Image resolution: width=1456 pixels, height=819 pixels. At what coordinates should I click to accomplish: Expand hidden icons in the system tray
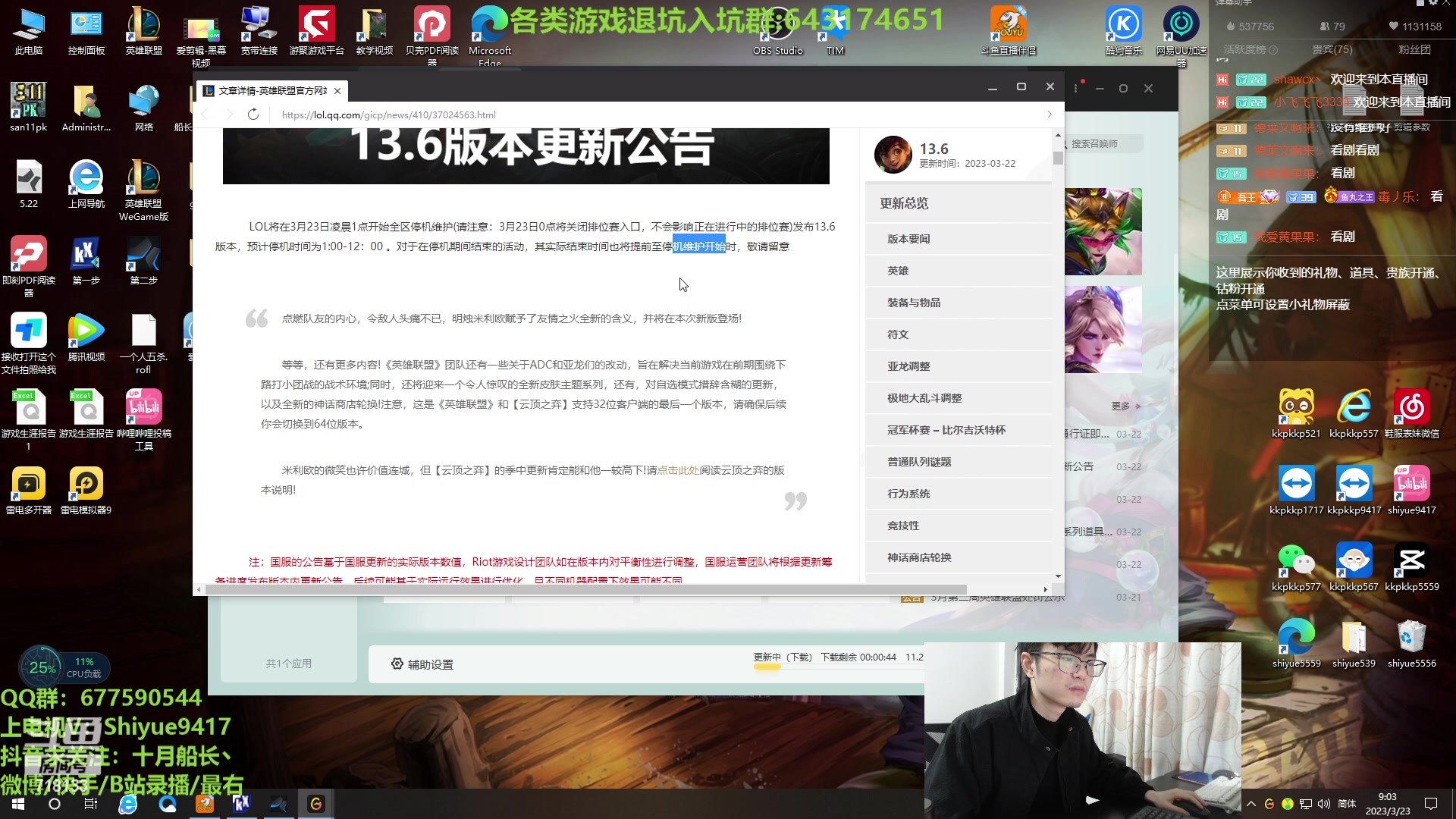tap(1252, 803)
